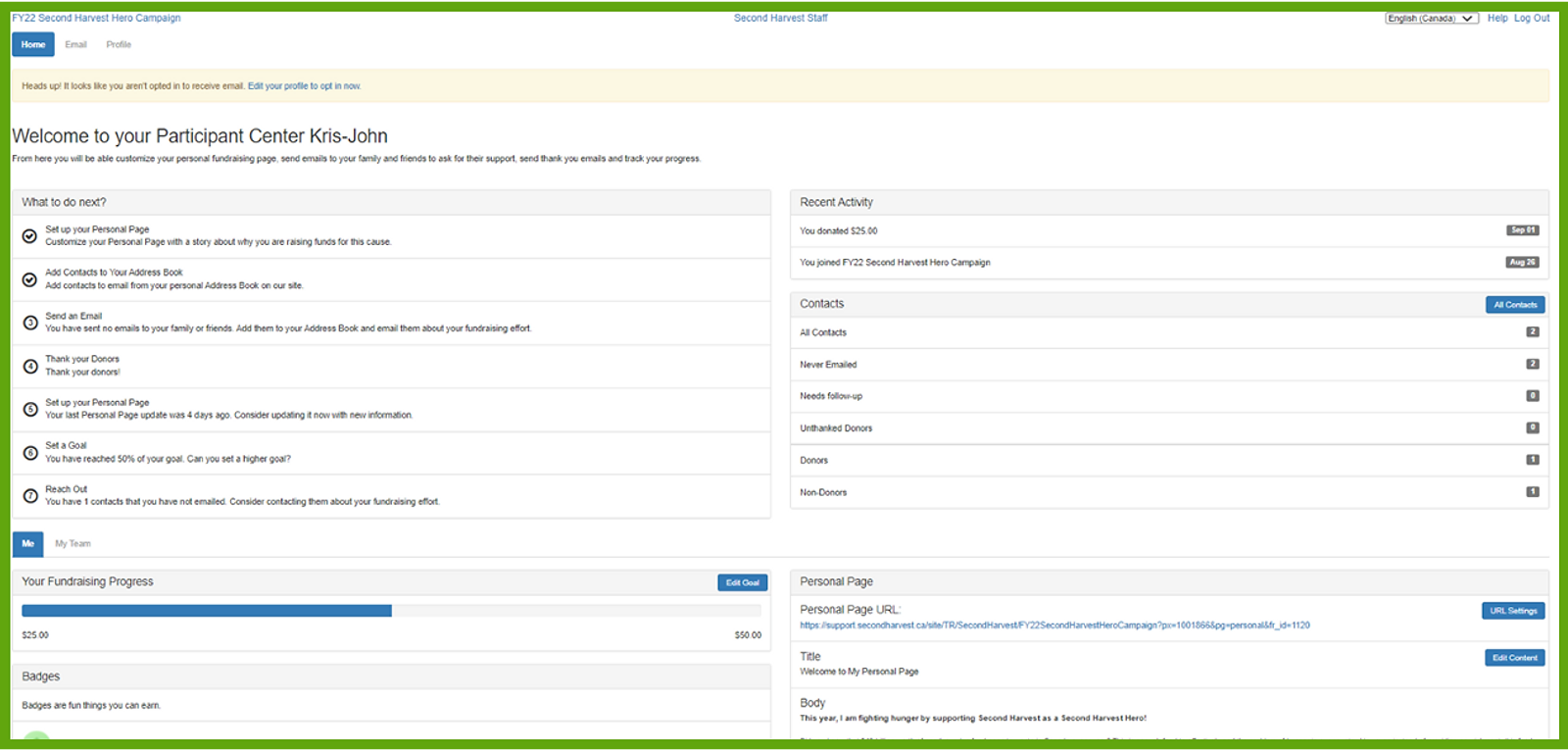
Task: Click the 'Welcome to My Personal Page' title text
Action: 859,672
